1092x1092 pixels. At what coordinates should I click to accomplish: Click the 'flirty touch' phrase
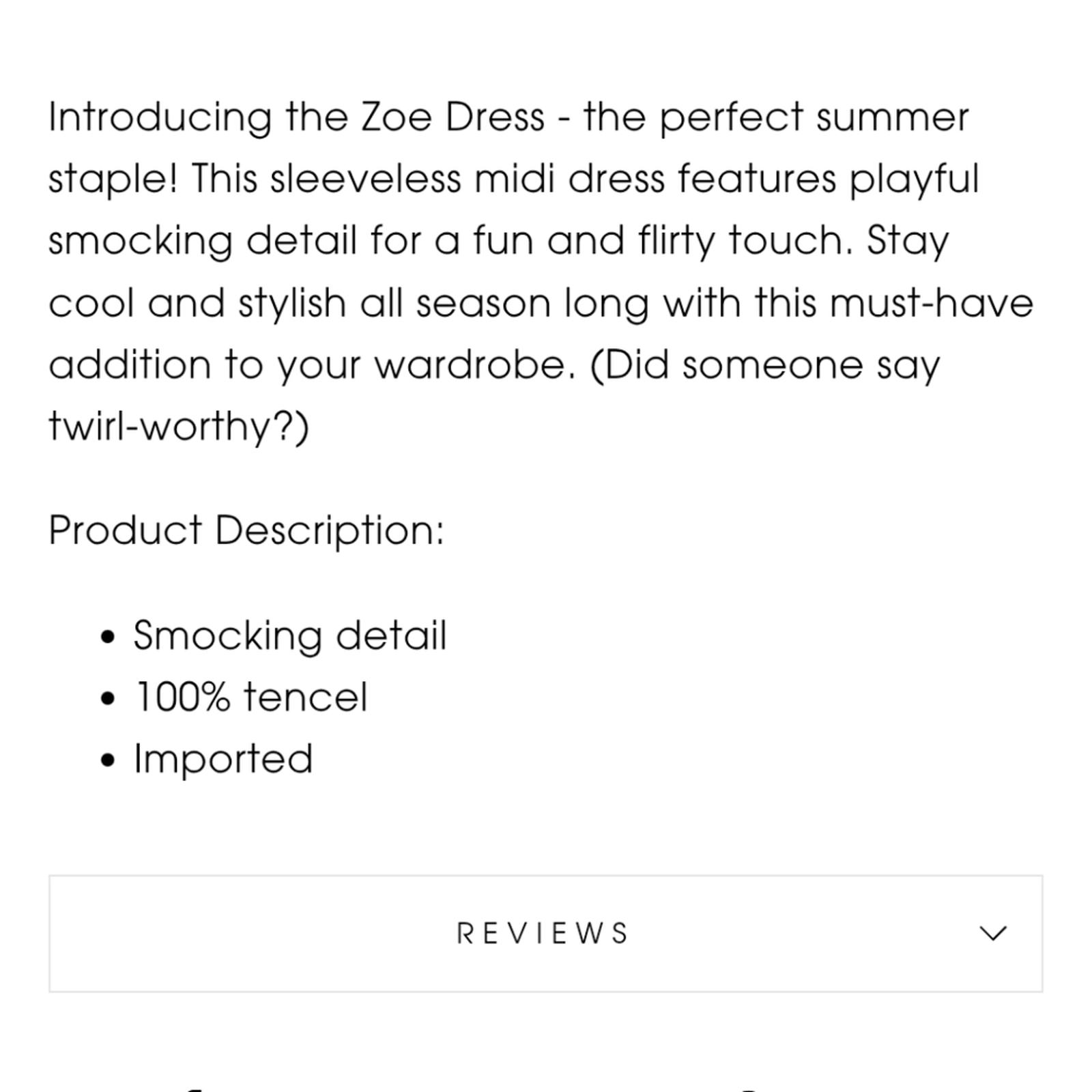(x=741, y=242)
